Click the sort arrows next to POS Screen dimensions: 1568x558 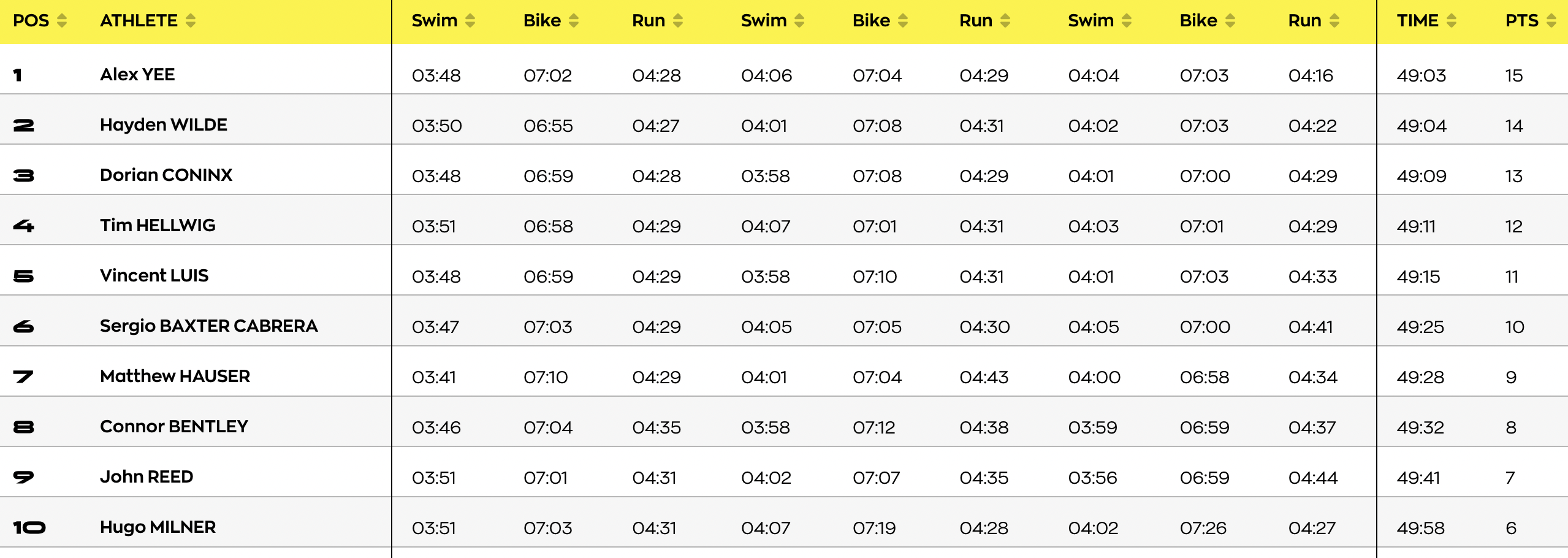[62, 21]
